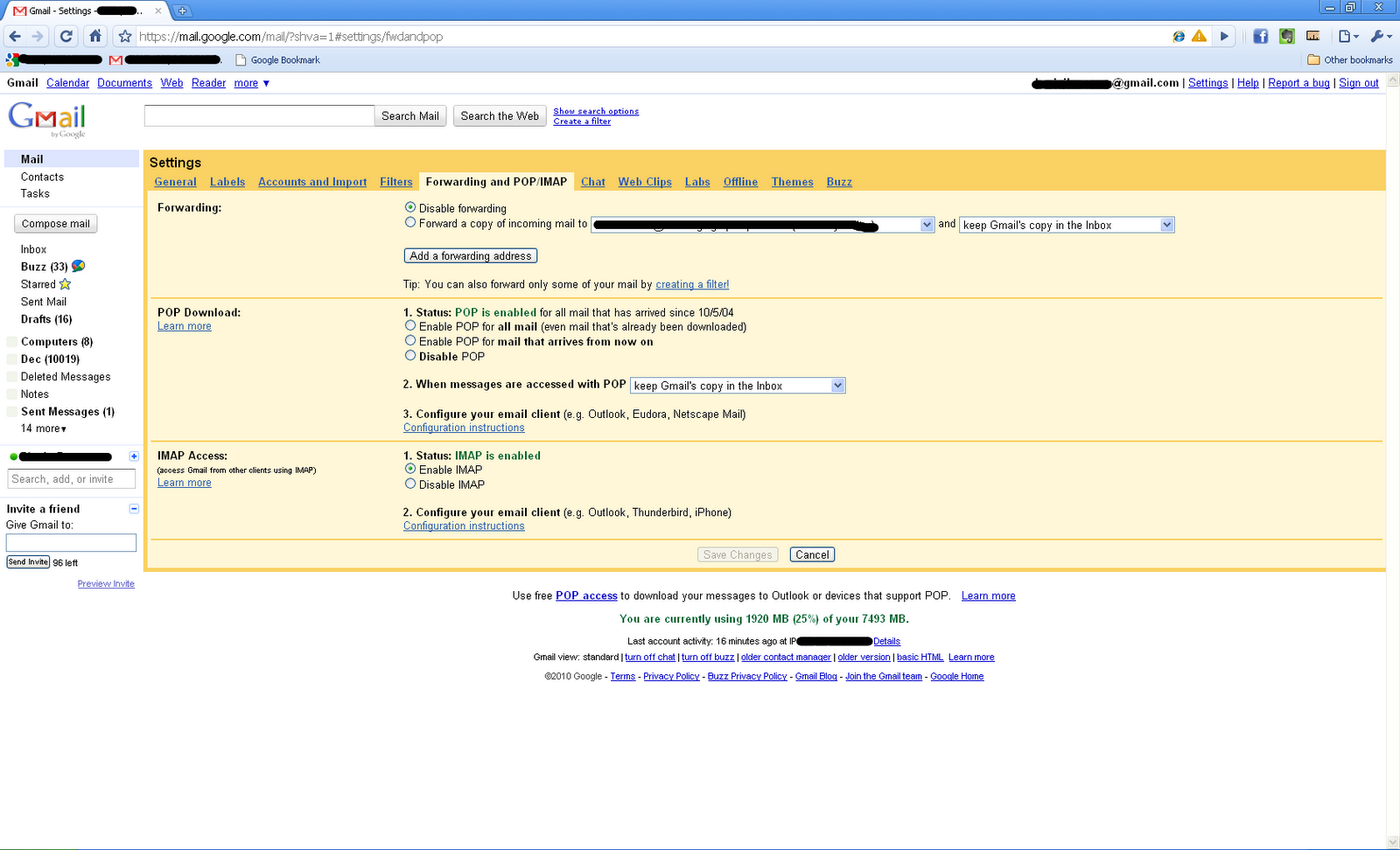The image size is (1400, 850).
Task: Click the Buzz speech bubble icon
Action: pyautogui.click(x=79, y=266)
